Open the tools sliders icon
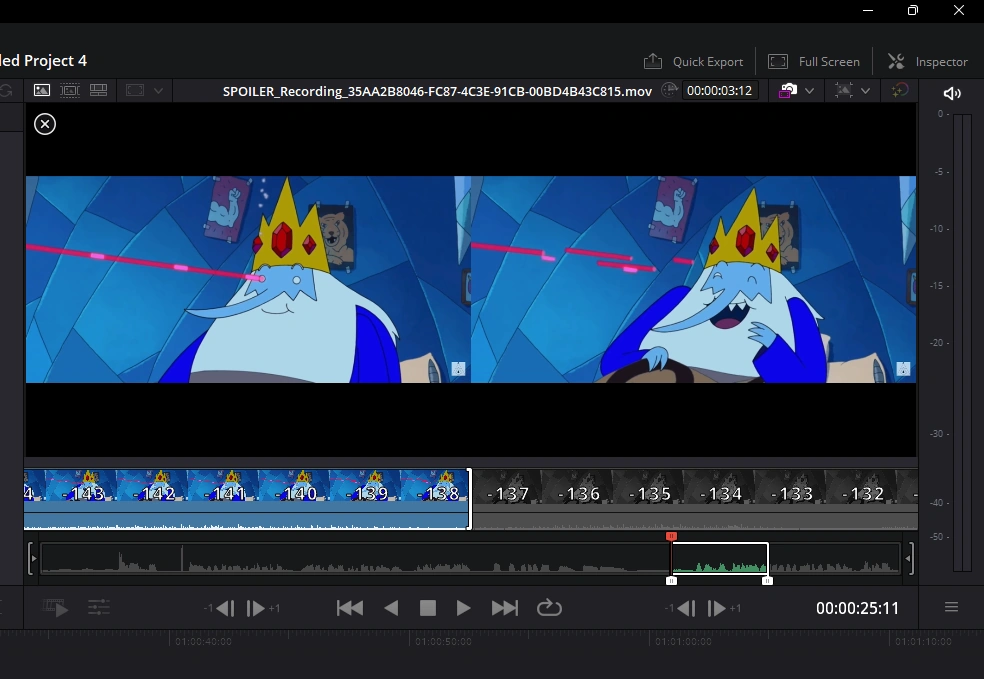 pyautogui.click(x=99, y=607)
